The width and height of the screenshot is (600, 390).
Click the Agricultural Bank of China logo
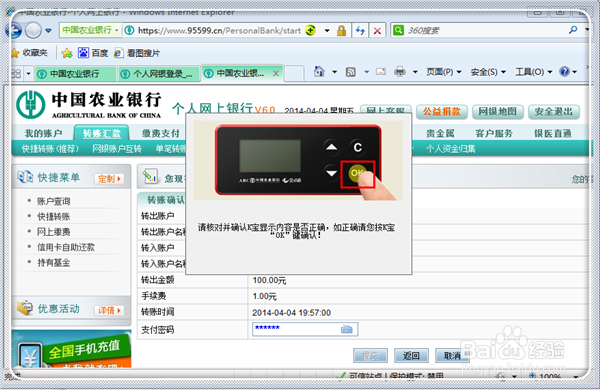click(x=89, y=104)
